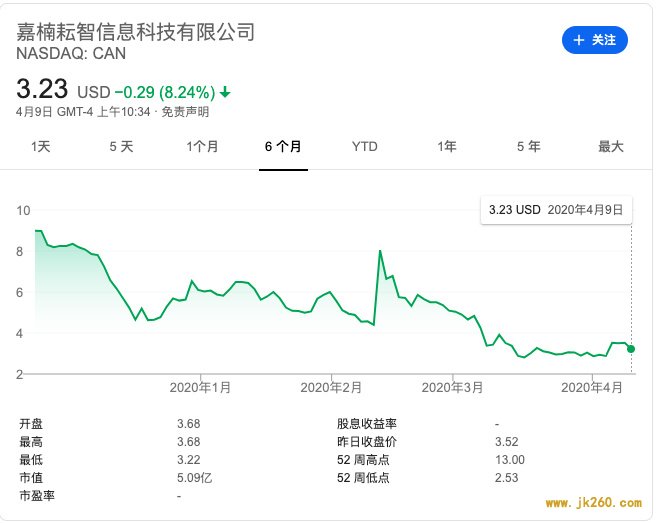Click the green endpoint dot on chart
This screenshot has width=656, height=523.
[x=631, y=349]
